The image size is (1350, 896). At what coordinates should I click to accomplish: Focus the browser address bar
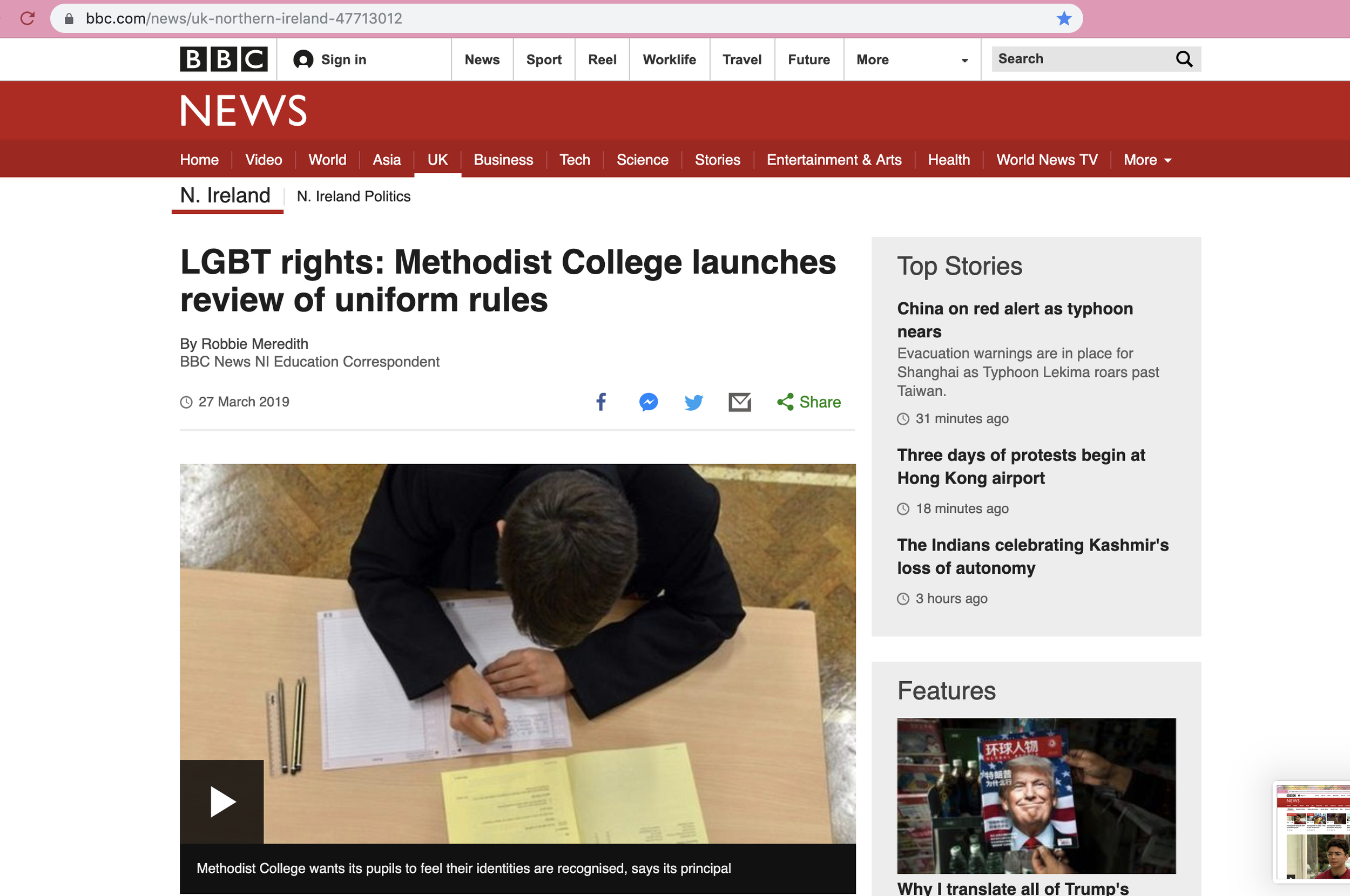(566, 18)
